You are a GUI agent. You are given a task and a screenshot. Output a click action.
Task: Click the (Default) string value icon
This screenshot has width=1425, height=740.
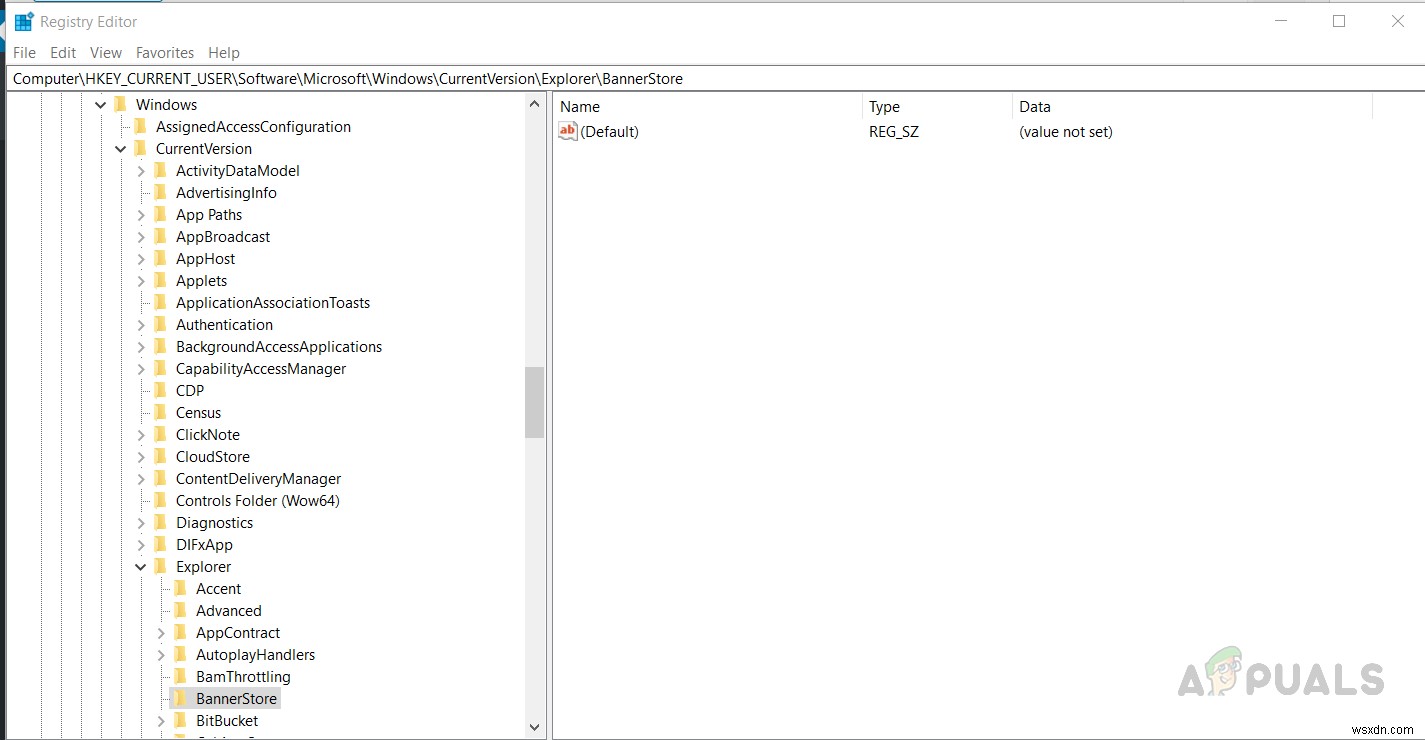pos(568,131)
